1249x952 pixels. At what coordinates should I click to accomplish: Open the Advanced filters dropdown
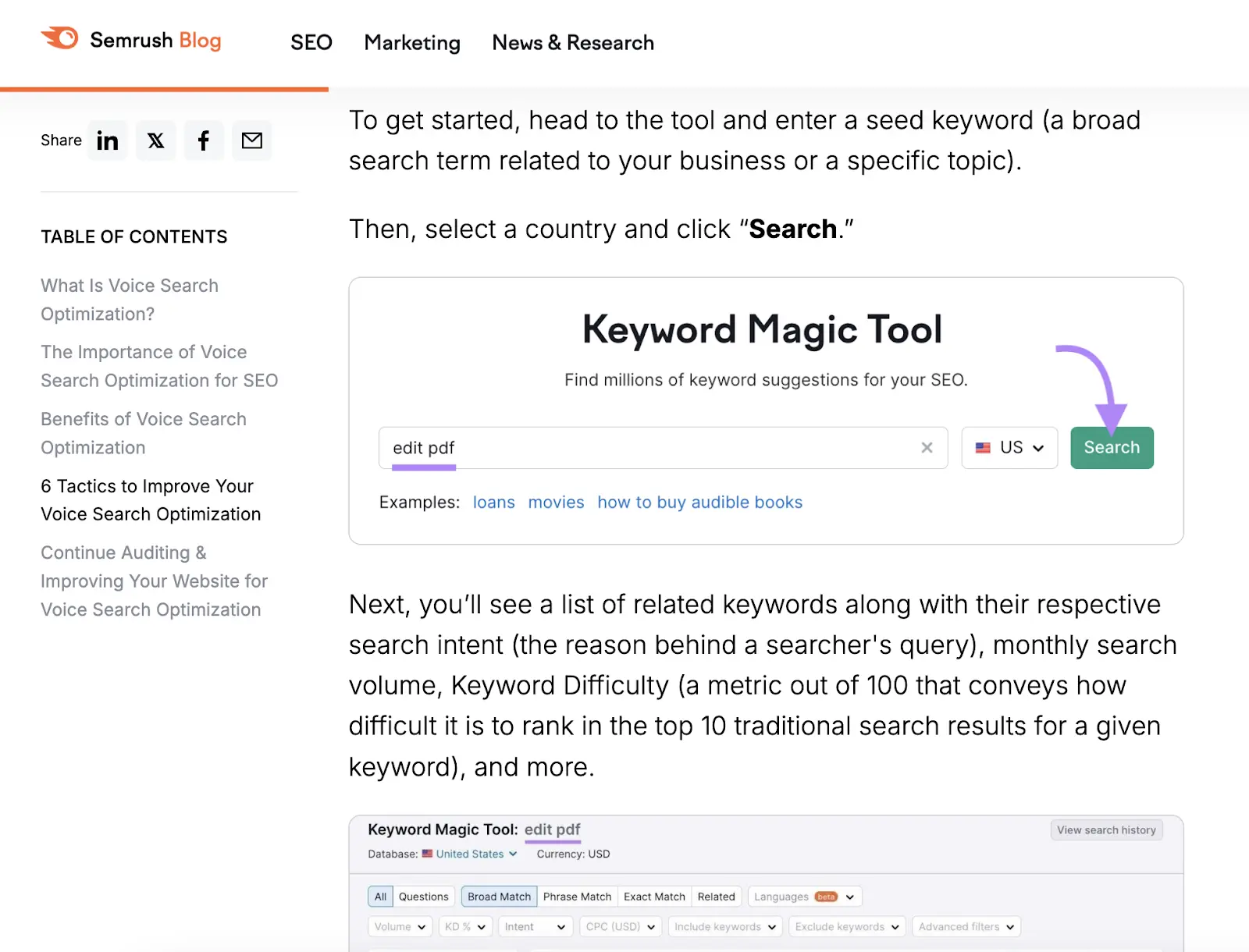click(x=966, y=926)
